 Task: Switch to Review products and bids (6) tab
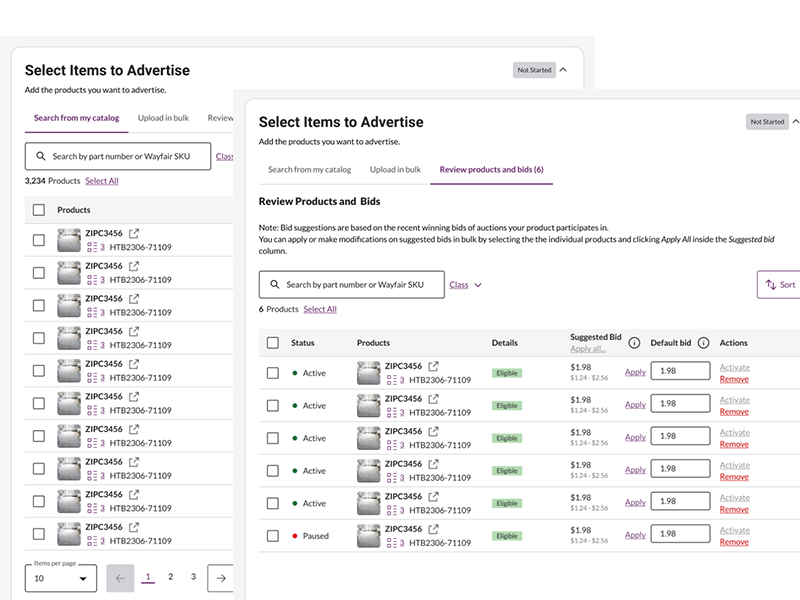click(491, 170)
